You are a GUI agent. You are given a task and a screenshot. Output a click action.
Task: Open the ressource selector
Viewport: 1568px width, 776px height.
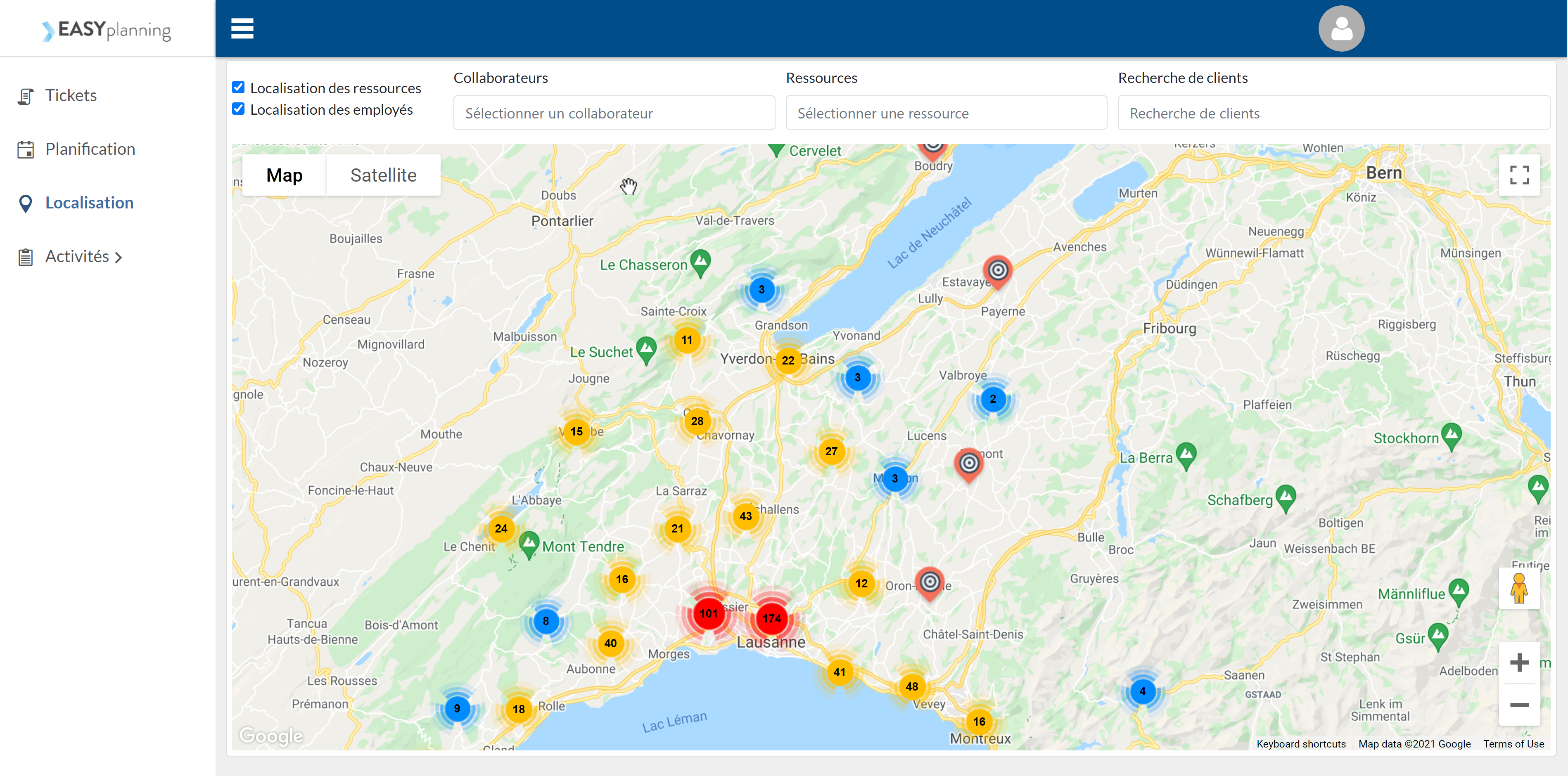point(946,113)
